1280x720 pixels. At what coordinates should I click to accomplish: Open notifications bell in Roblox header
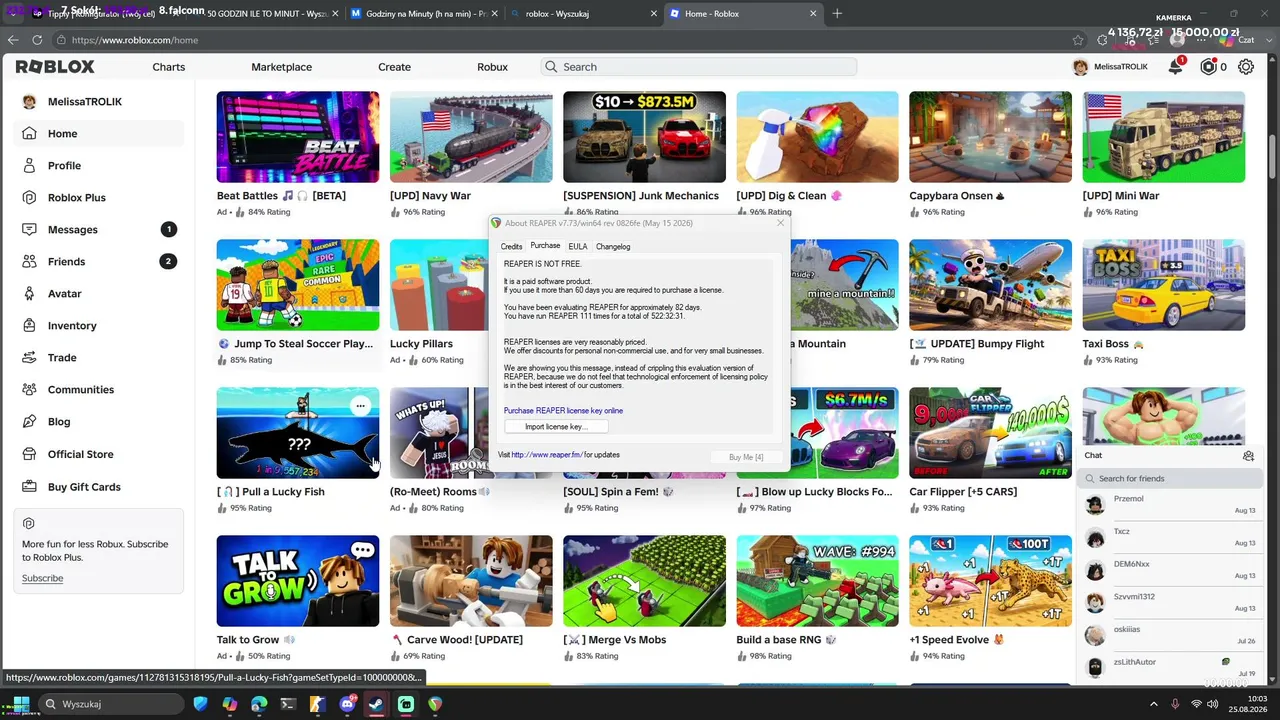(x=1176, y=67)
